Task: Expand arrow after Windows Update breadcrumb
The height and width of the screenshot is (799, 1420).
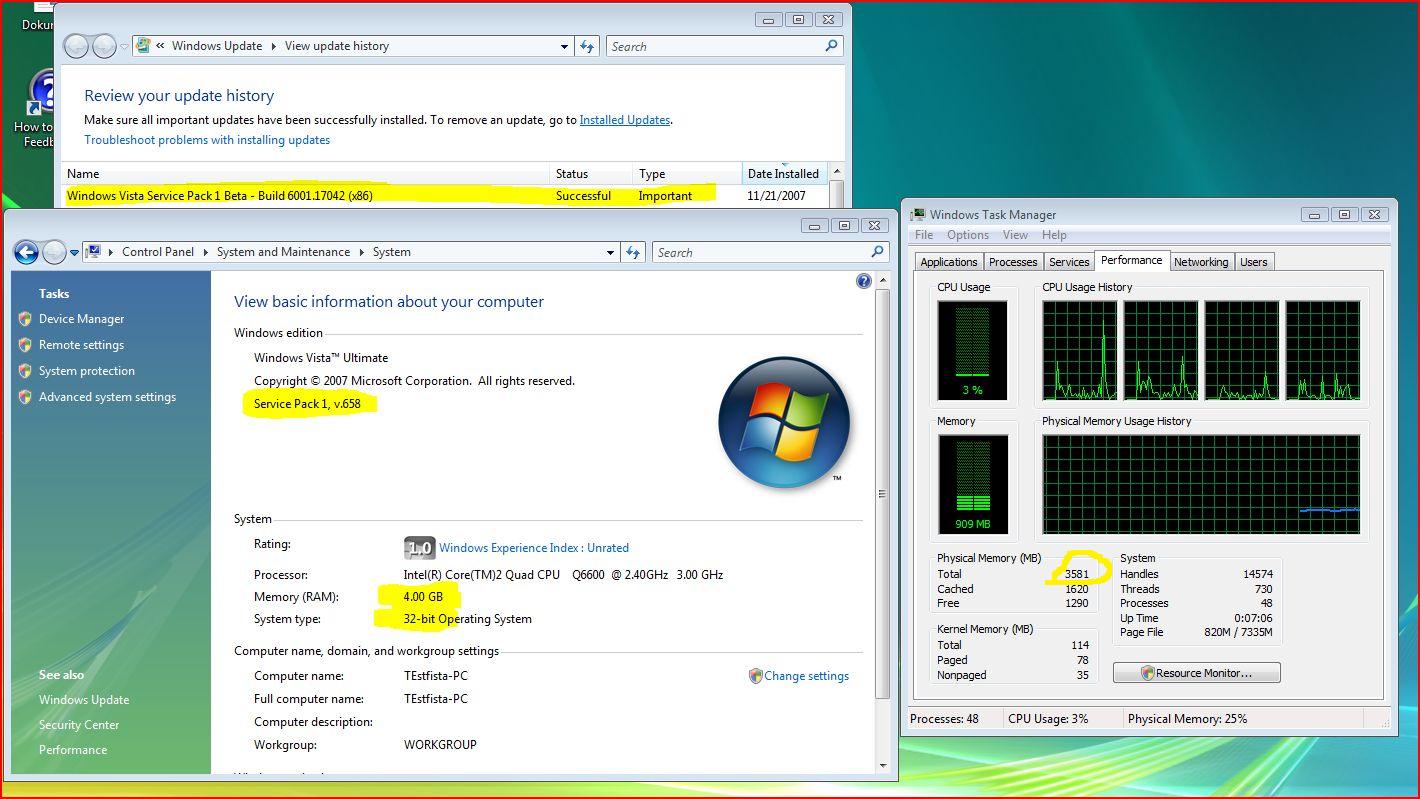Action: [273, 46]
